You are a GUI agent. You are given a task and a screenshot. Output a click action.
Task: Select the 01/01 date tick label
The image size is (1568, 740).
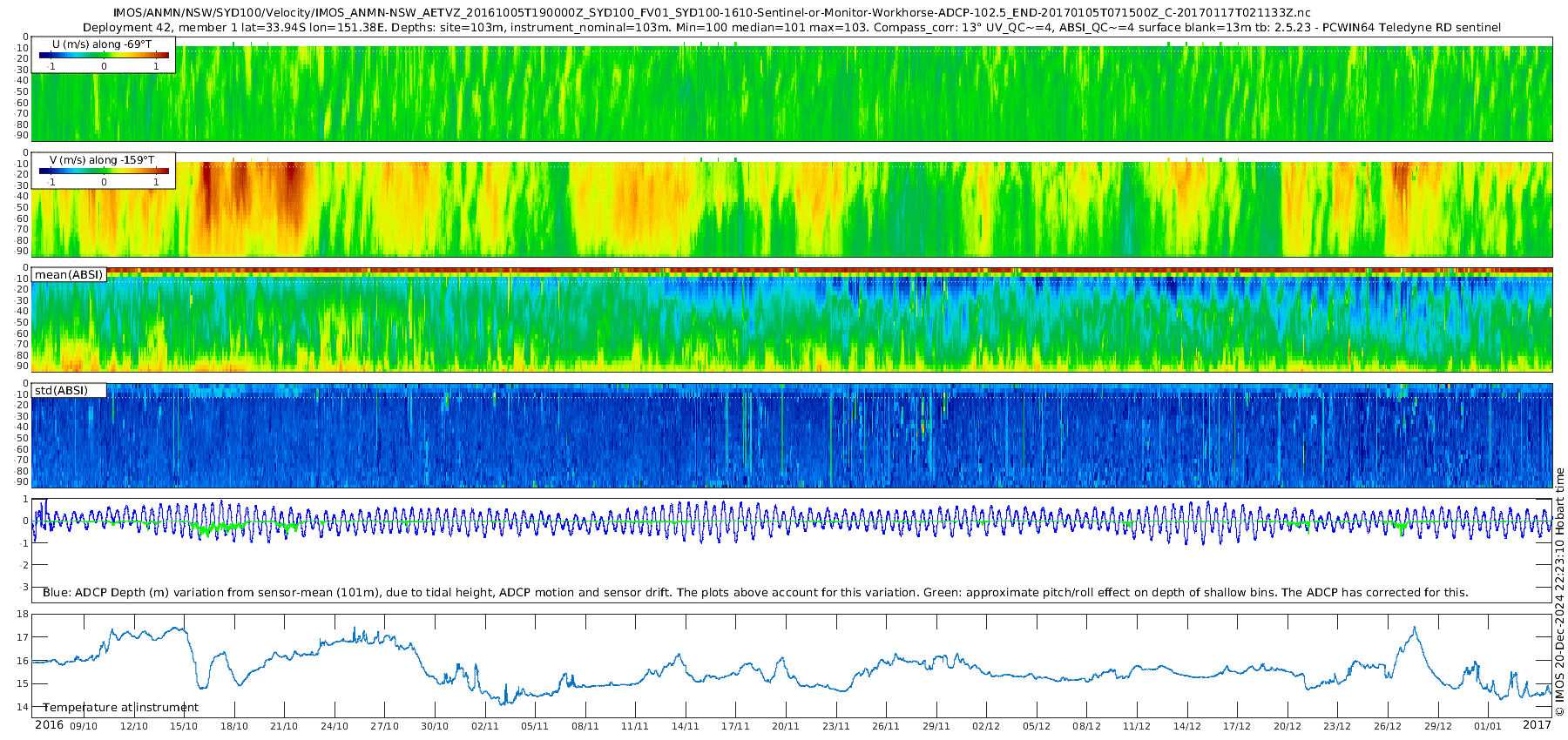coord(1488,726)
